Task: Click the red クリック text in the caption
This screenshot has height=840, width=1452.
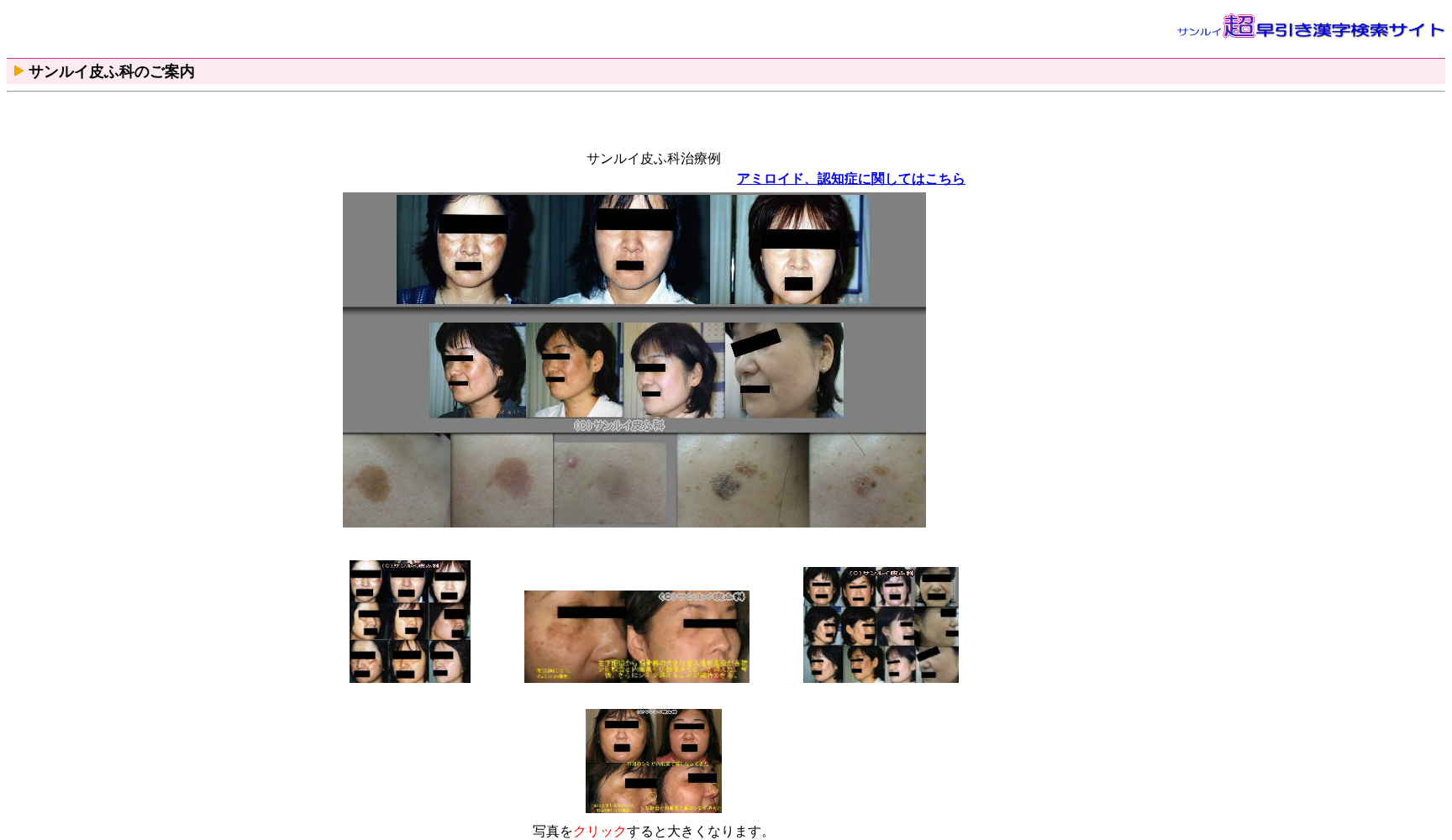Action: point(599,832)
